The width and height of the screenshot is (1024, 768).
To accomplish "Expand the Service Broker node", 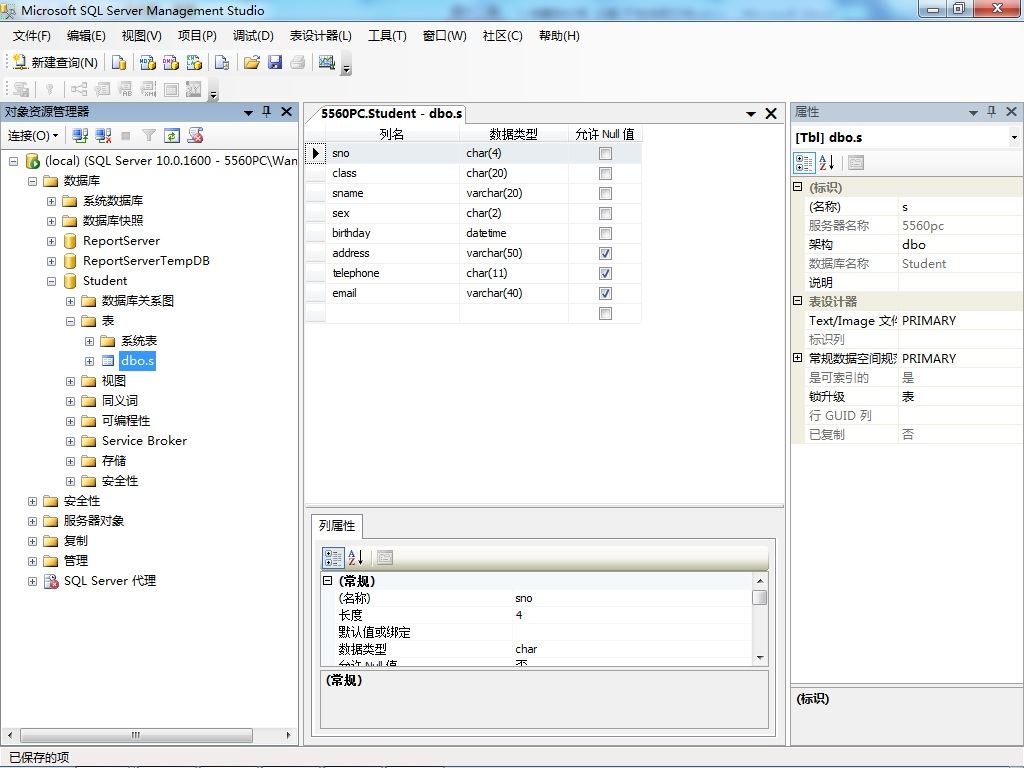I will coord(71,441).
